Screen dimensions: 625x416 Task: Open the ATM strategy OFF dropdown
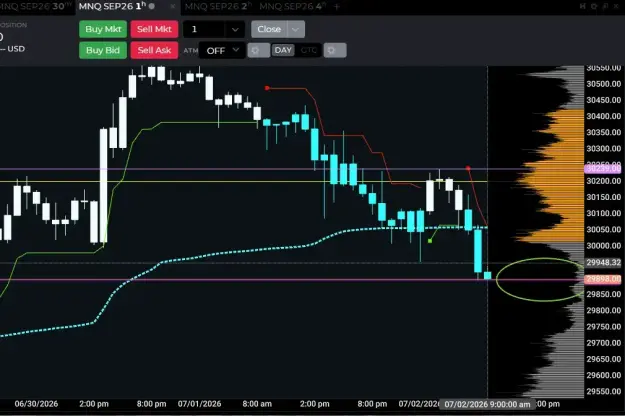[x=222, y=50]
